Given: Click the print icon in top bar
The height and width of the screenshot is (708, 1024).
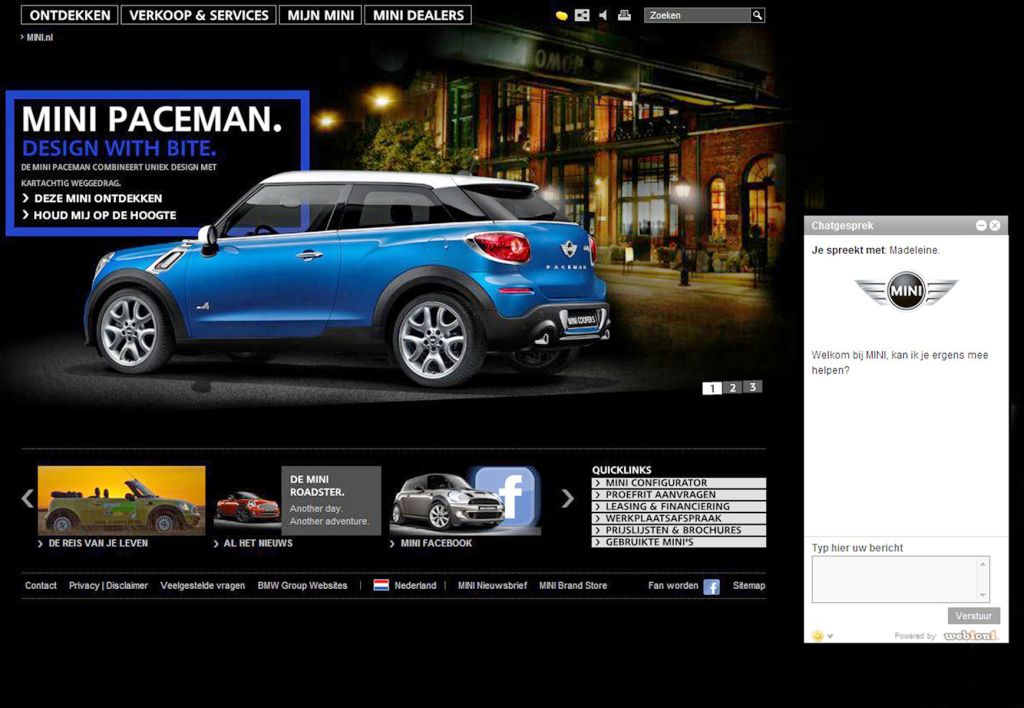Looking at the screenshot, I should click(624, 15).
